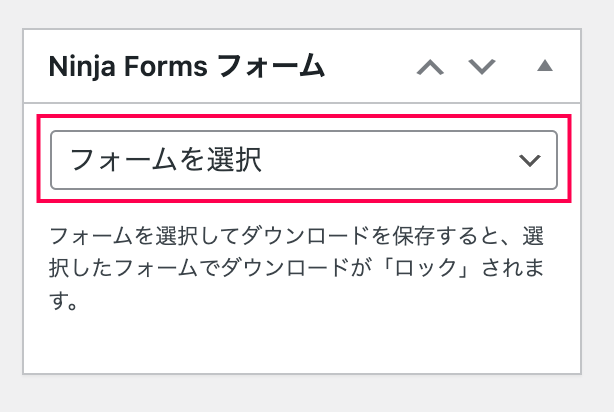Click the フォームを選択 placeholder text
Screen dimensions: 614x412
pyautogui.click(x=166, y=160)
